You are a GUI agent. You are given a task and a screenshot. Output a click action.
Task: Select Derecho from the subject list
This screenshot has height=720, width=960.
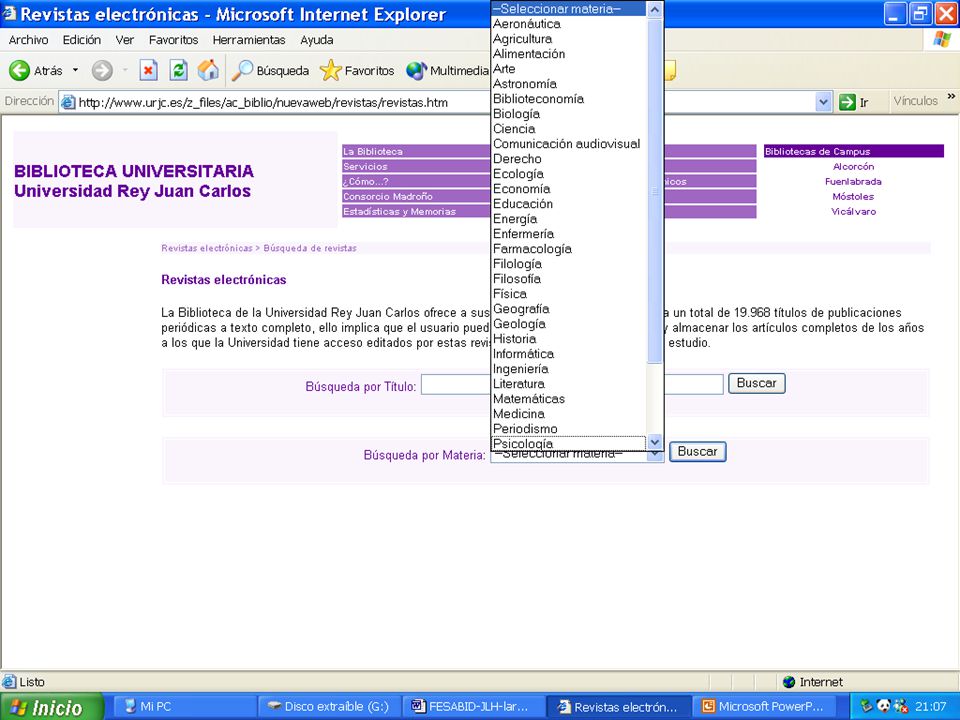(x=569, y=159)
